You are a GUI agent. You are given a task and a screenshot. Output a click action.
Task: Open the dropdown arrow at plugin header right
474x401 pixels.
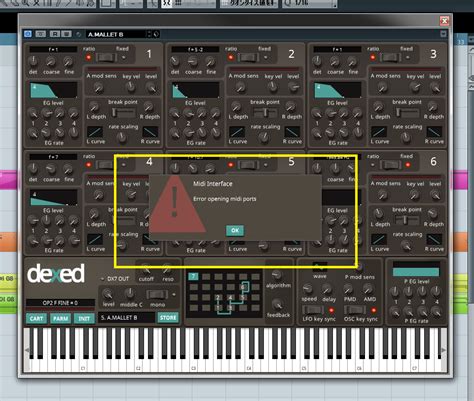(x=443, y=34)
